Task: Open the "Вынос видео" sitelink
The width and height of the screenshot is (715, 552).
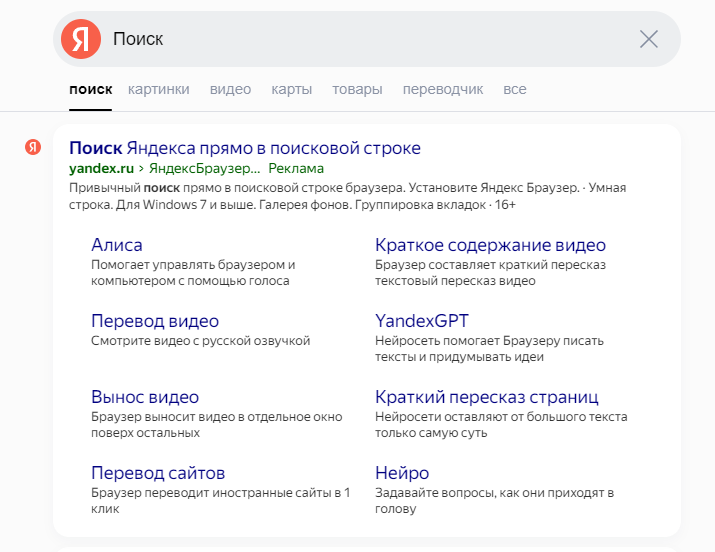Action: (145, 397)
